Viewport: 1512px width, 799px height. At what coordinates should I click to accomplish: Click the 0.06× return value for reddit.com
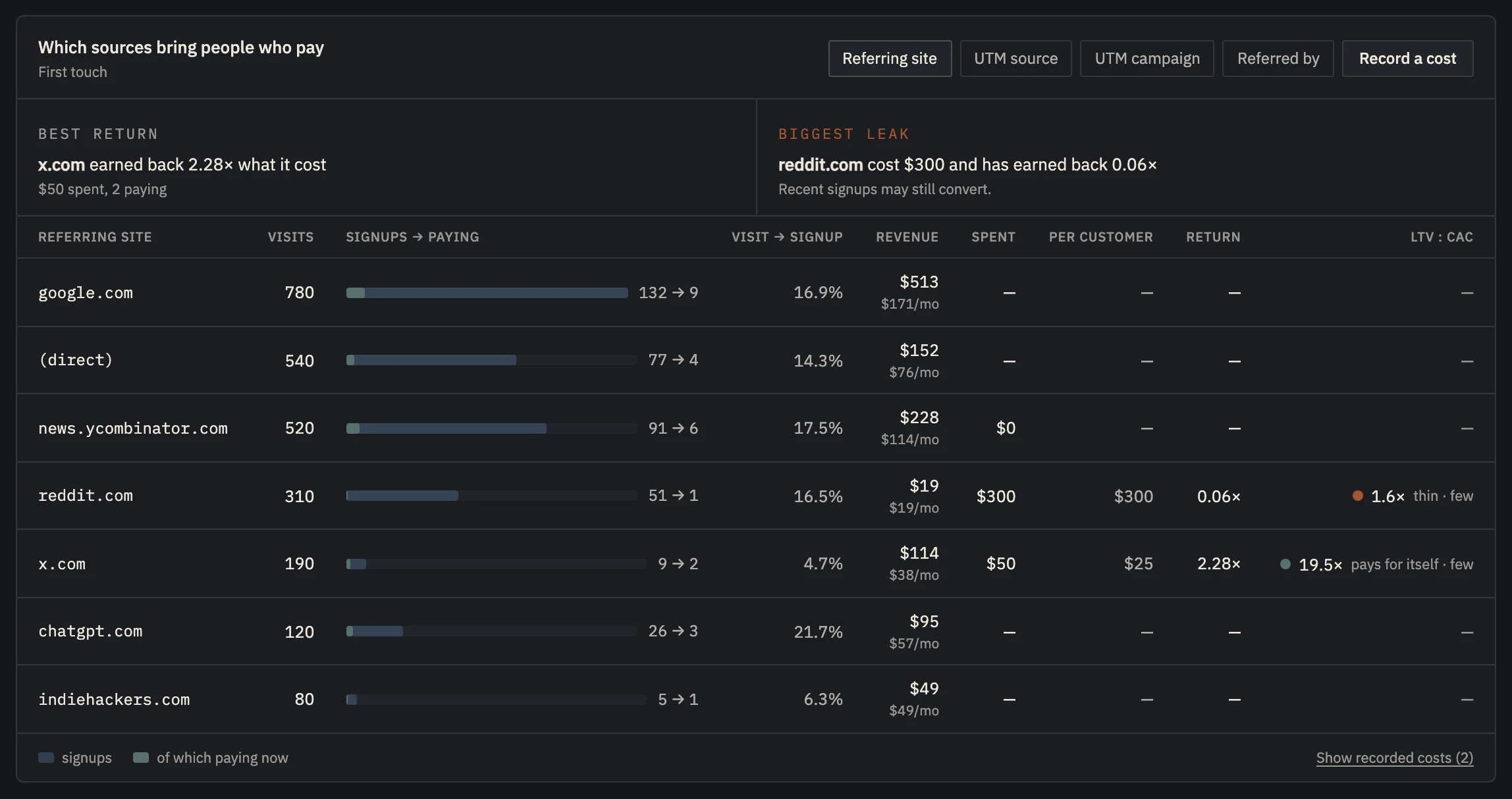(1218, 496)
